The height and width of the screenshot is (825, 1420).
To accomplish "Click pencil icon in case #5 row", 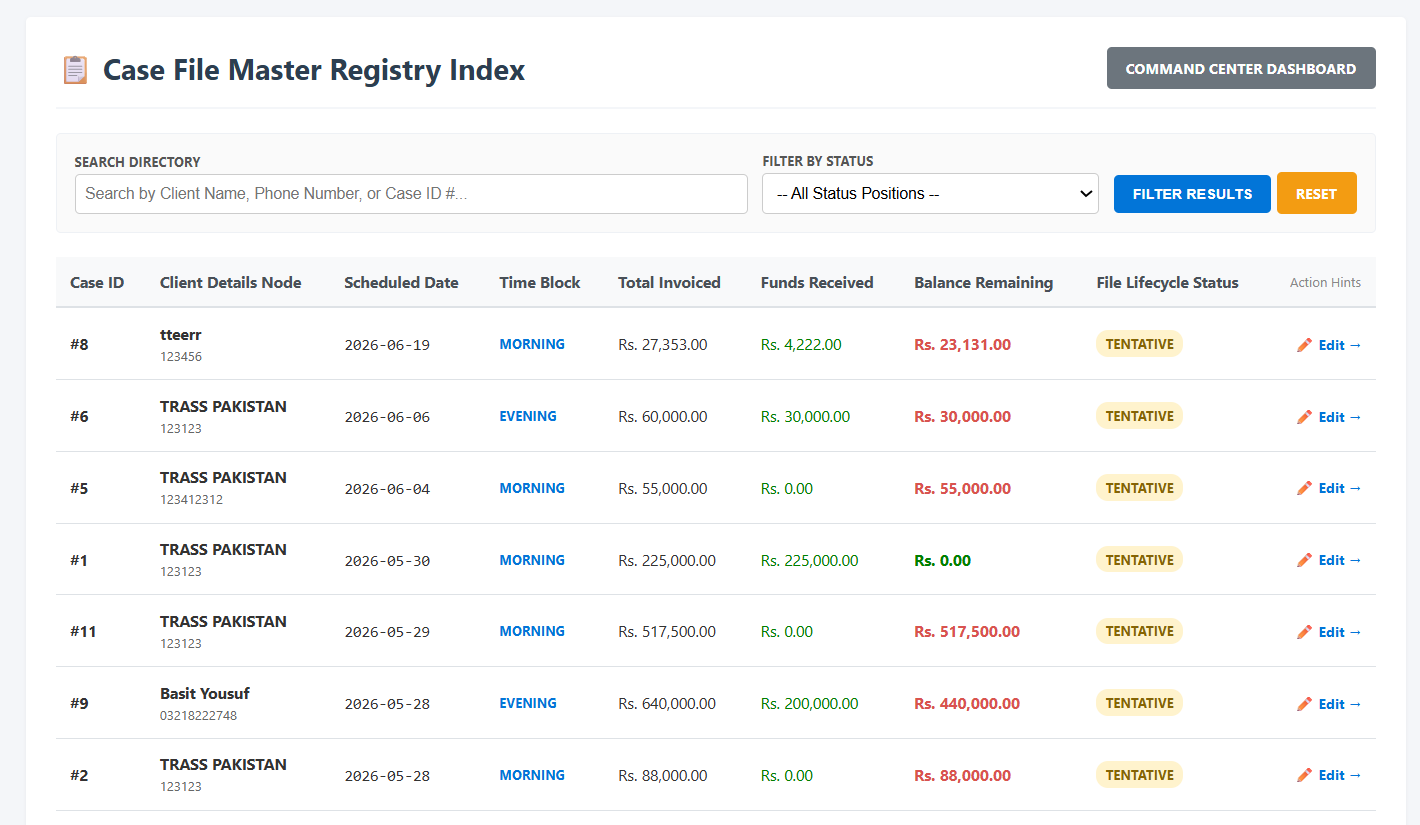I will click(1304, 488).
